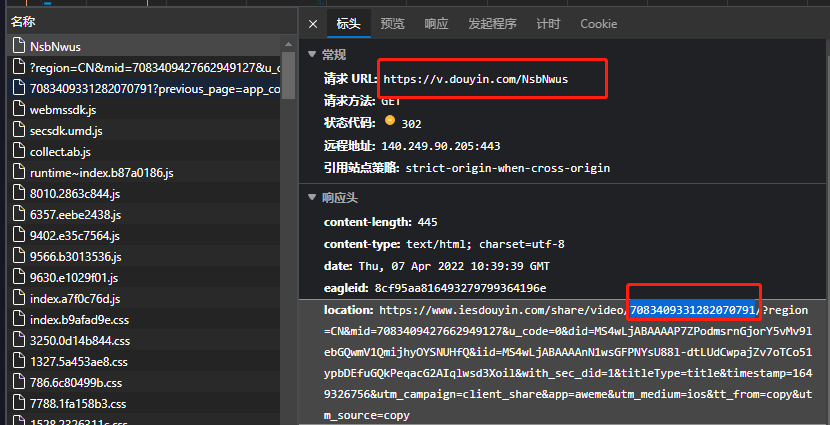Click the file icon beside secsdk.umd.js
The width and height of the screenshot is (830, 425).
pos(19,130)
